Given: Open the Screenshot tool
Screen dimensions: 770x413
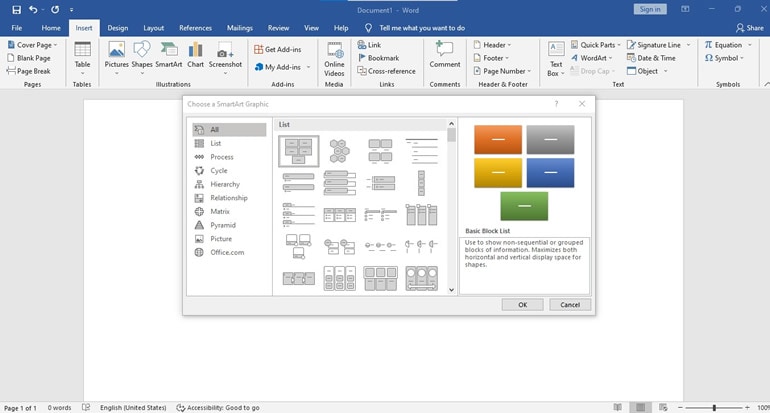Looking at the screenshot, I should tap(225, 58).
